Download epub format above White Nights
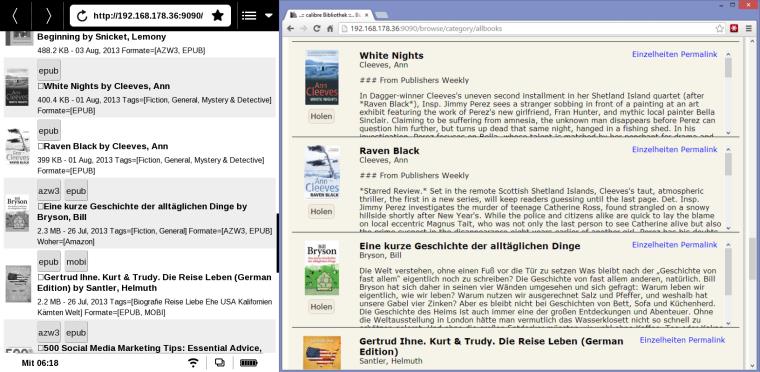This screenshot has width=760, height=372. (48, 71)
